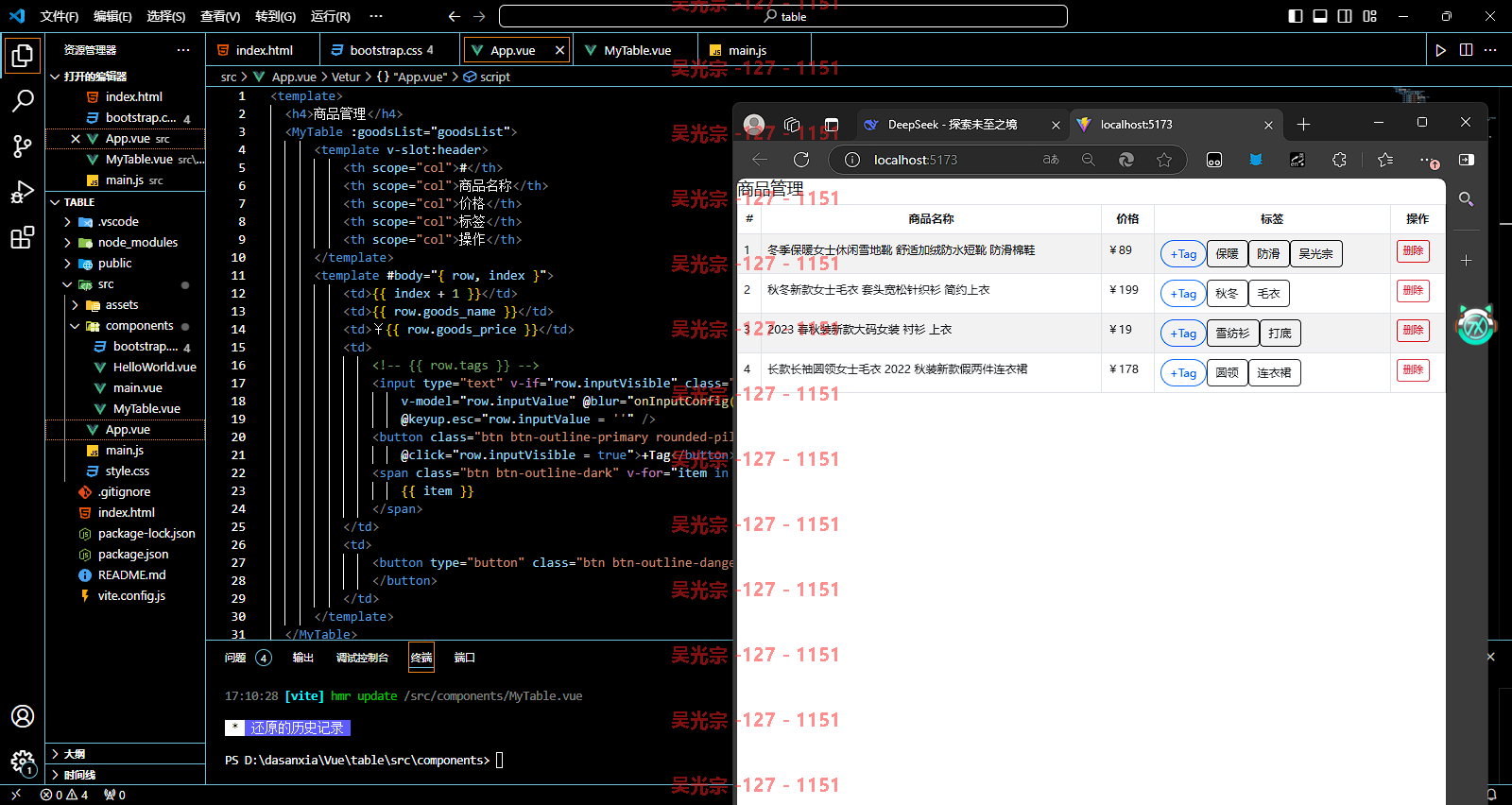Click the VS Code search box showing table
The image size is (1512, 805).
point(783,16)
